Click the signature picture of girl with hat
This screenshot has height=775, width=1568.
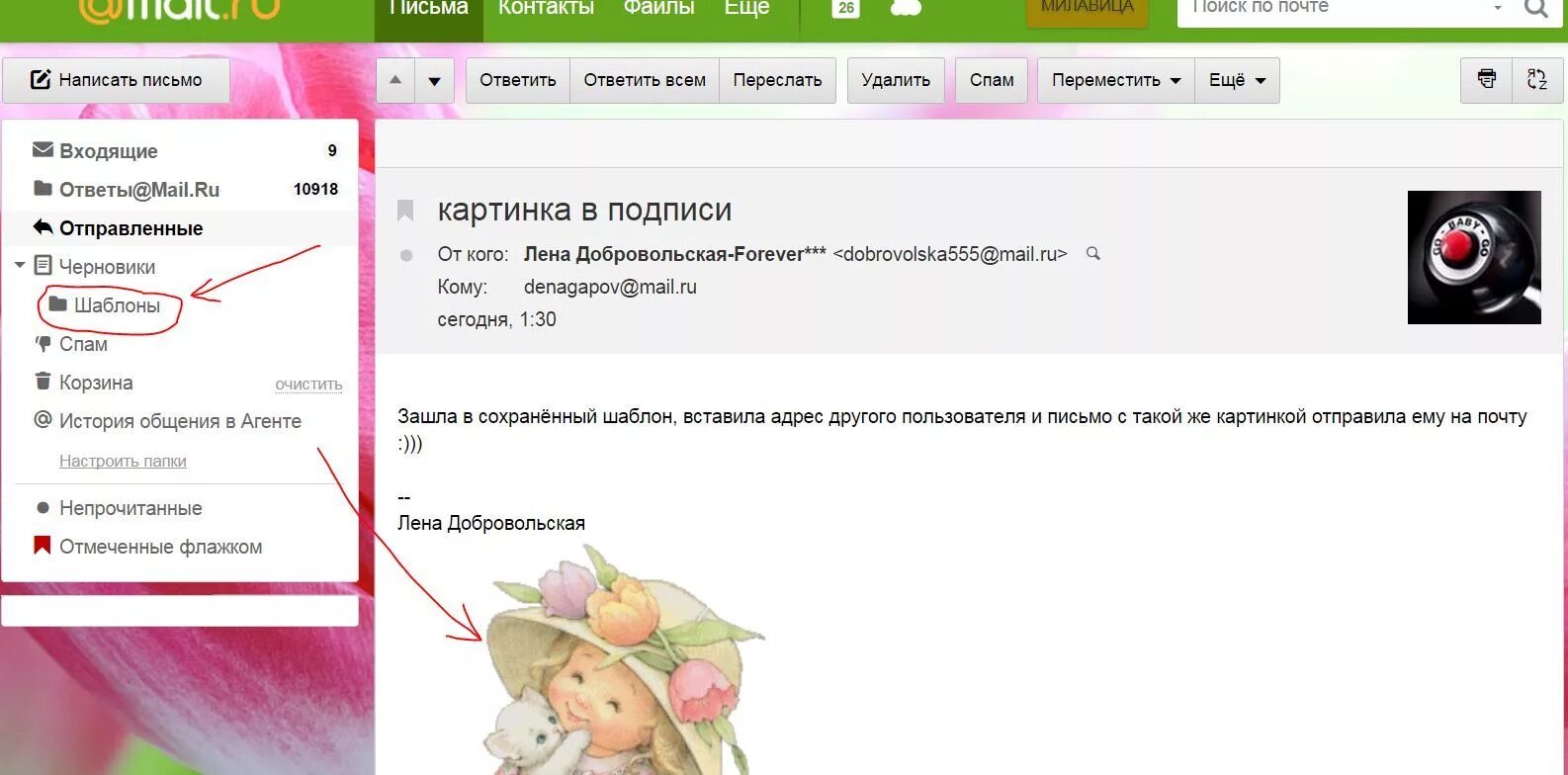[623, 659]
